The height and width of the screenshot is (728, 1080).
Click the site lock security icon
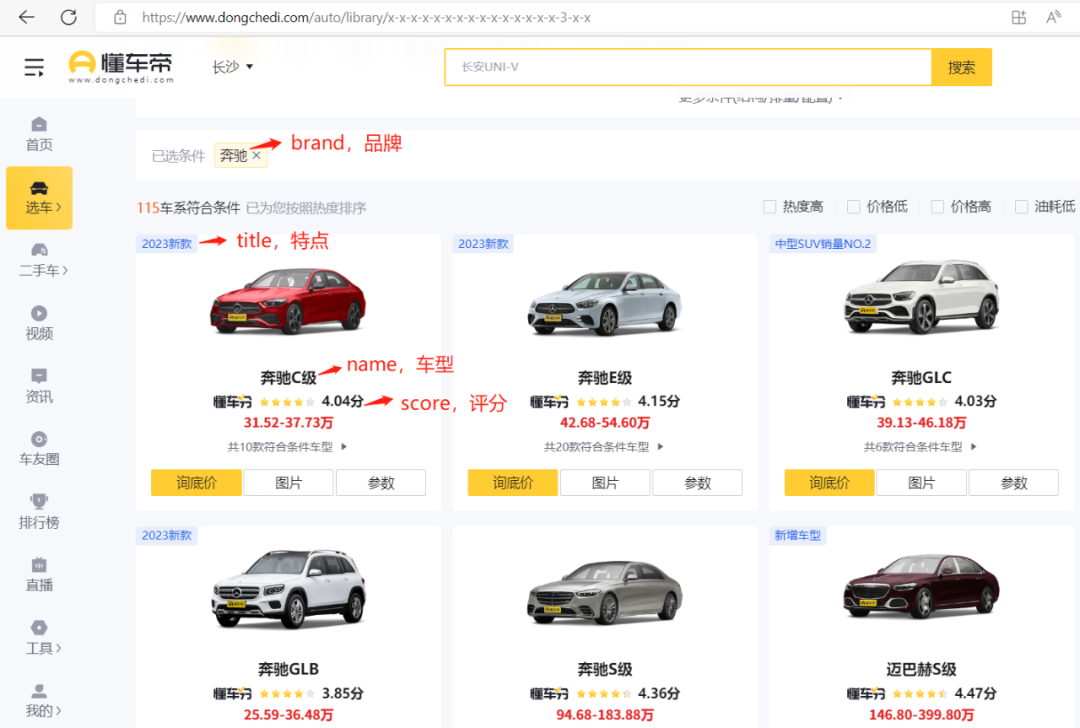(120, 17)
